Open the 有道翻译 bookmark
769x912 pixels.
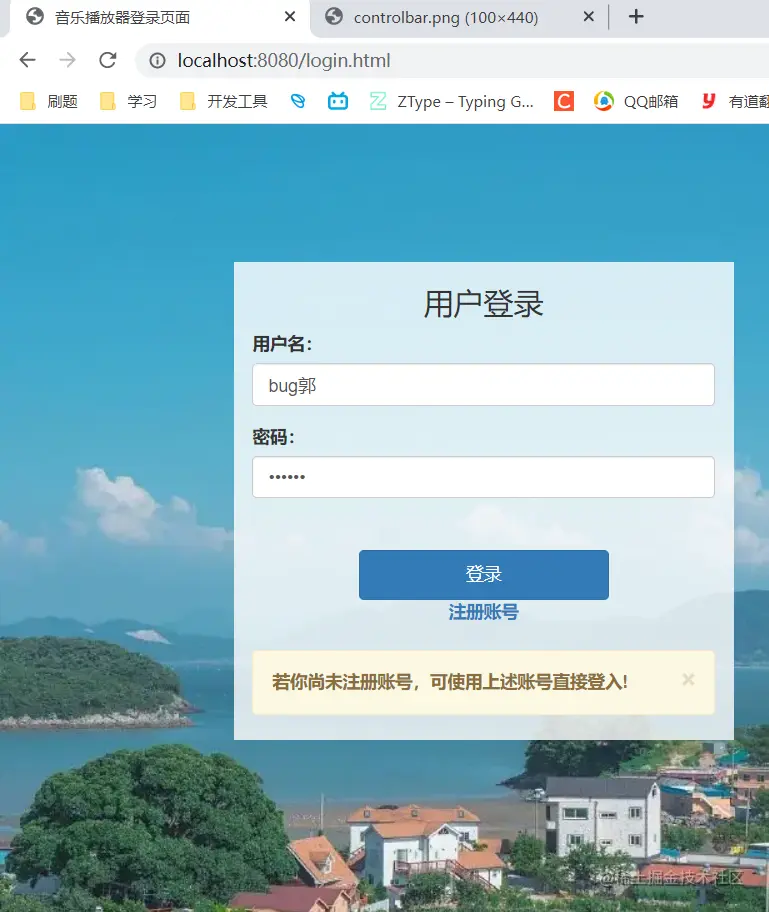tap(735, 101)
